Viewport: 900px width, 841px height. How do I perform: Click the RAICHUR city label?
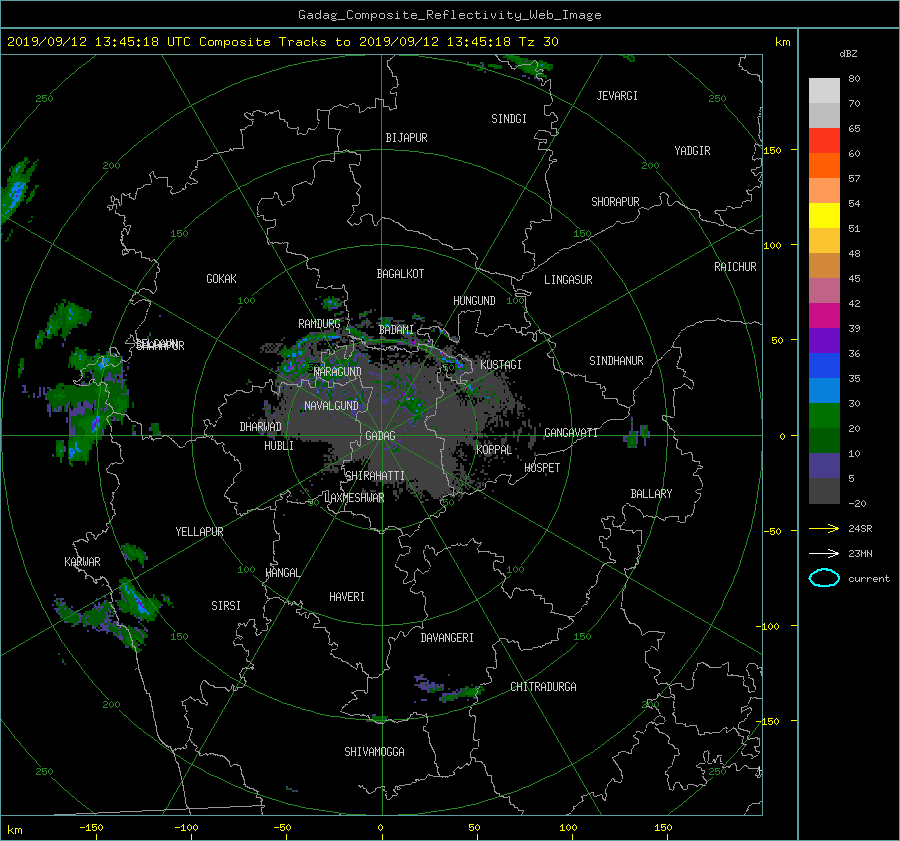[x=735, y=266]
